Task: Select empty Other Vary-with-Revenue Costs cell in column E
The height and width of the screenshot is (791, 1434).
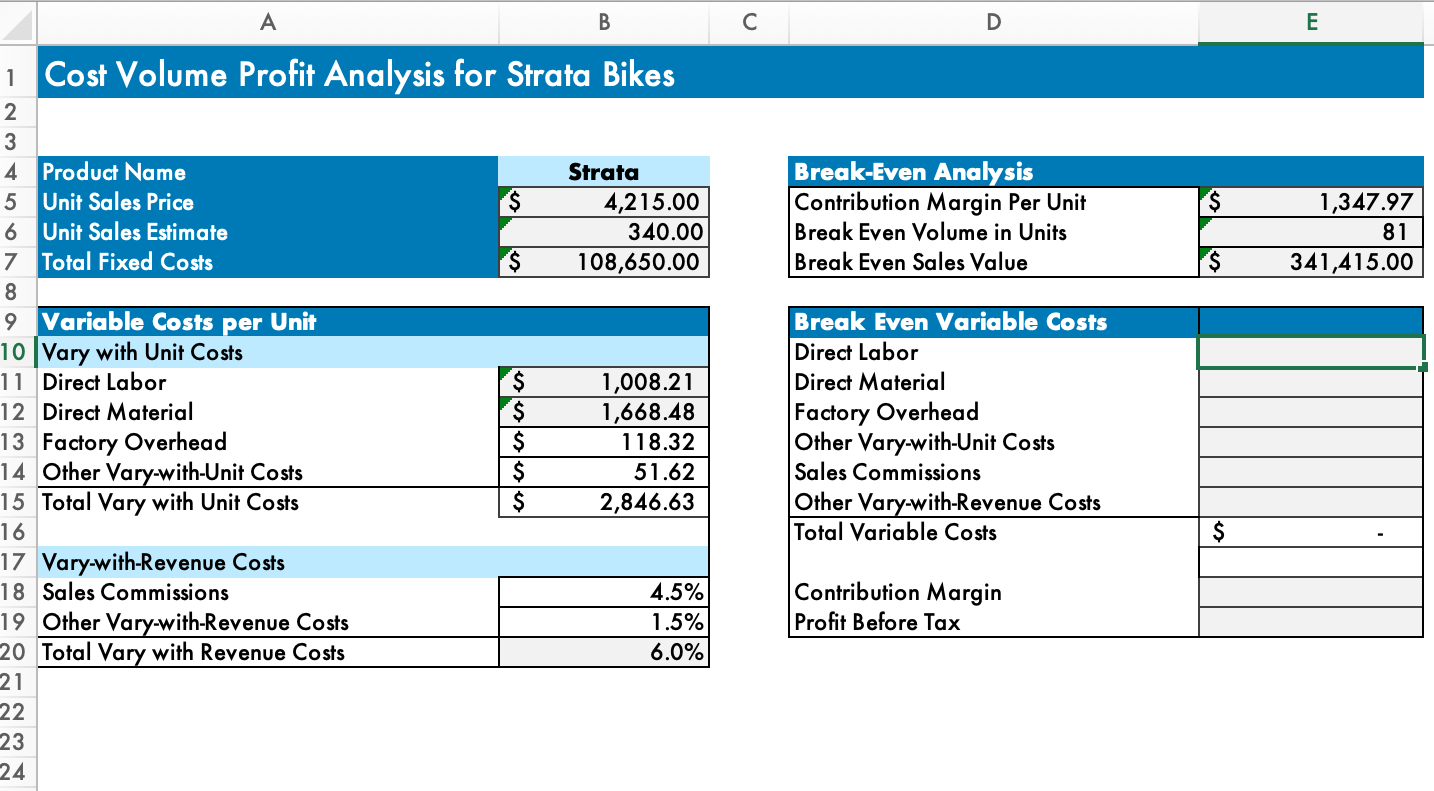Action: (1311, 502)
